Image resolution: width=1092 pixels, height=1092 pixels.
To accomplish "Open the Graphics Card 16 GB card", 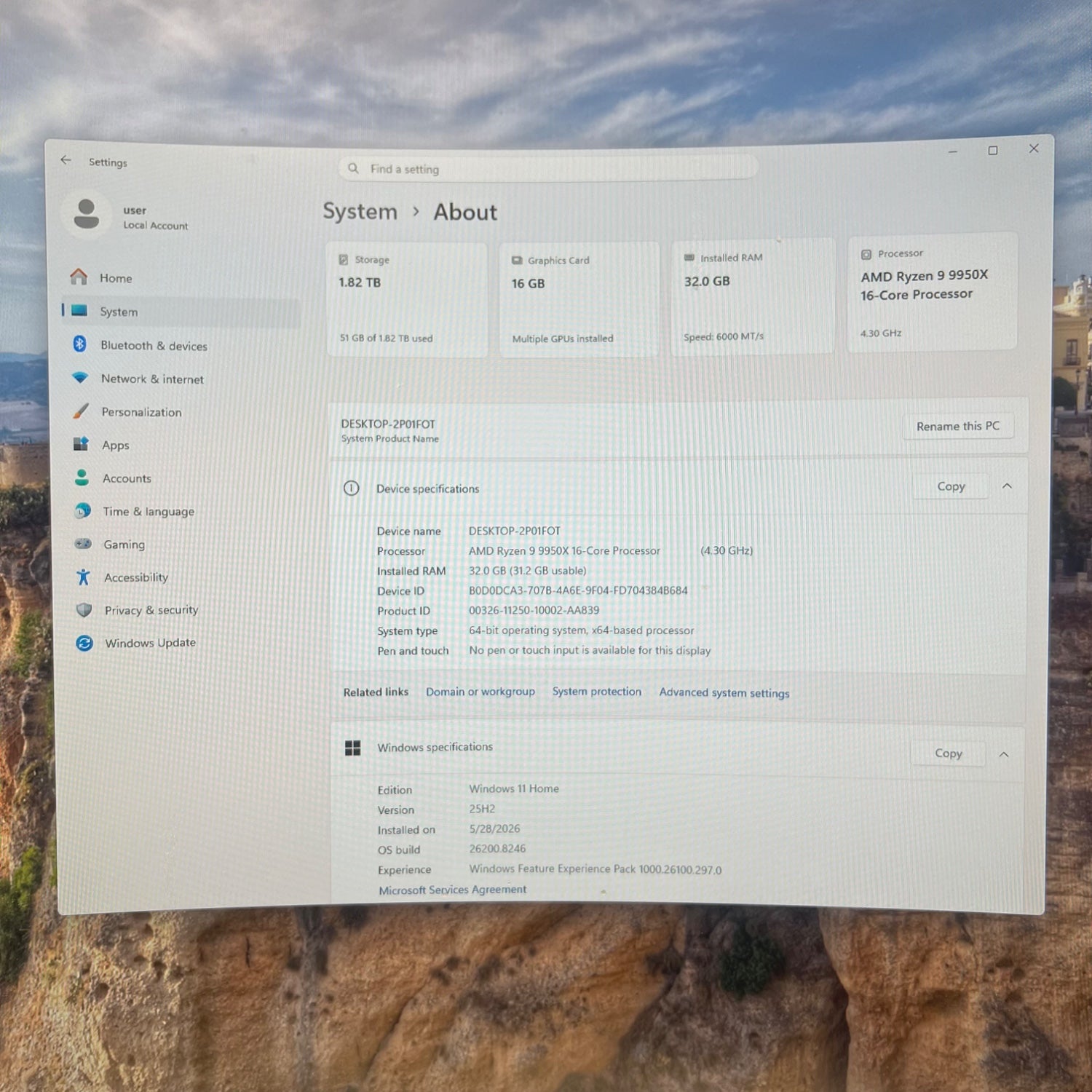I will click(579, 300).
